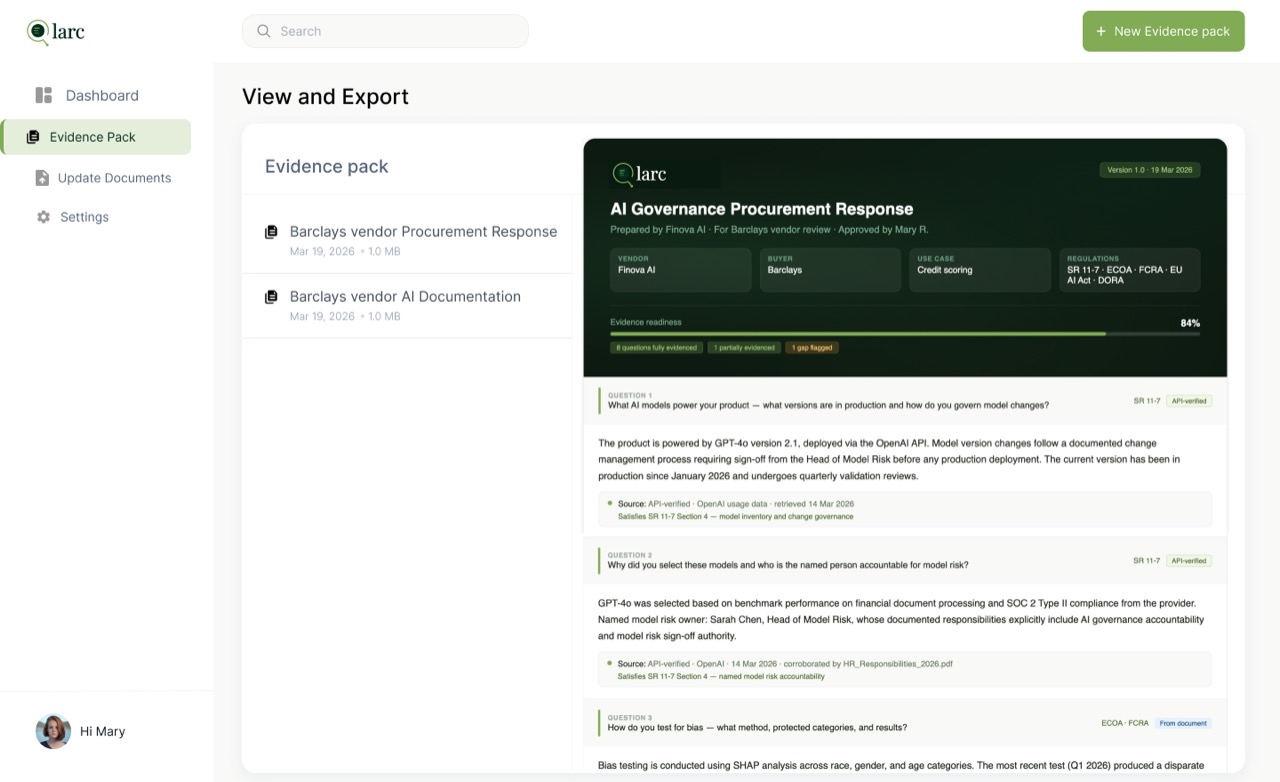Viewport: 1280px width, 782px height.
Task: Click the larc logo in sidebar
Action: pyautogui.click(x=56, y=32)
